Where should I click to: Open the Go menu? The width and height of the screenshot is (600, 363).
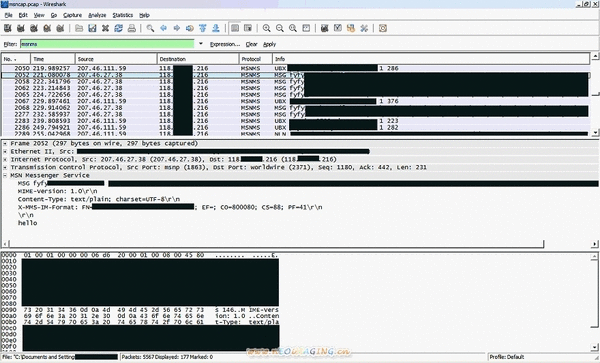[x=54, y=15]
